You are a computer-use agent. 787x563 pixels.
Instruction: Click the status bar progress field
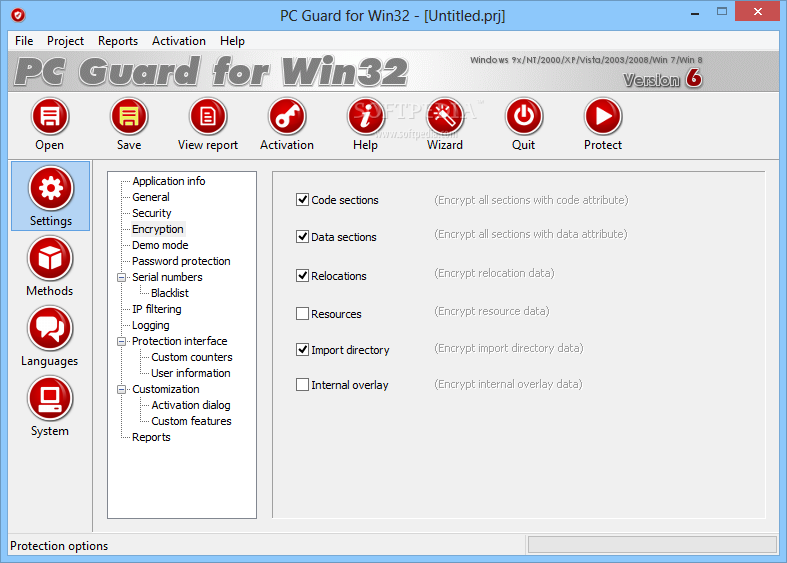652,545
